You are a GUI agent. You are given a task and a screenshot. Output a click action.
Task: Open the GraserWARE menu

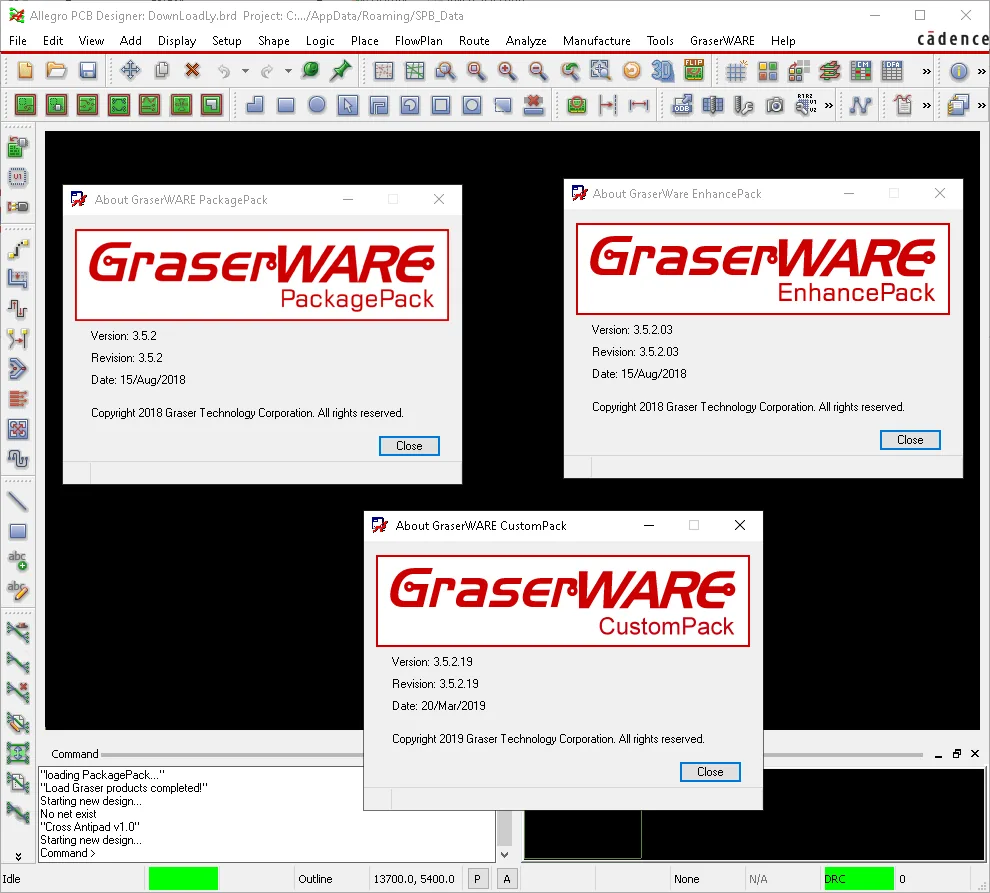[722, 40]
